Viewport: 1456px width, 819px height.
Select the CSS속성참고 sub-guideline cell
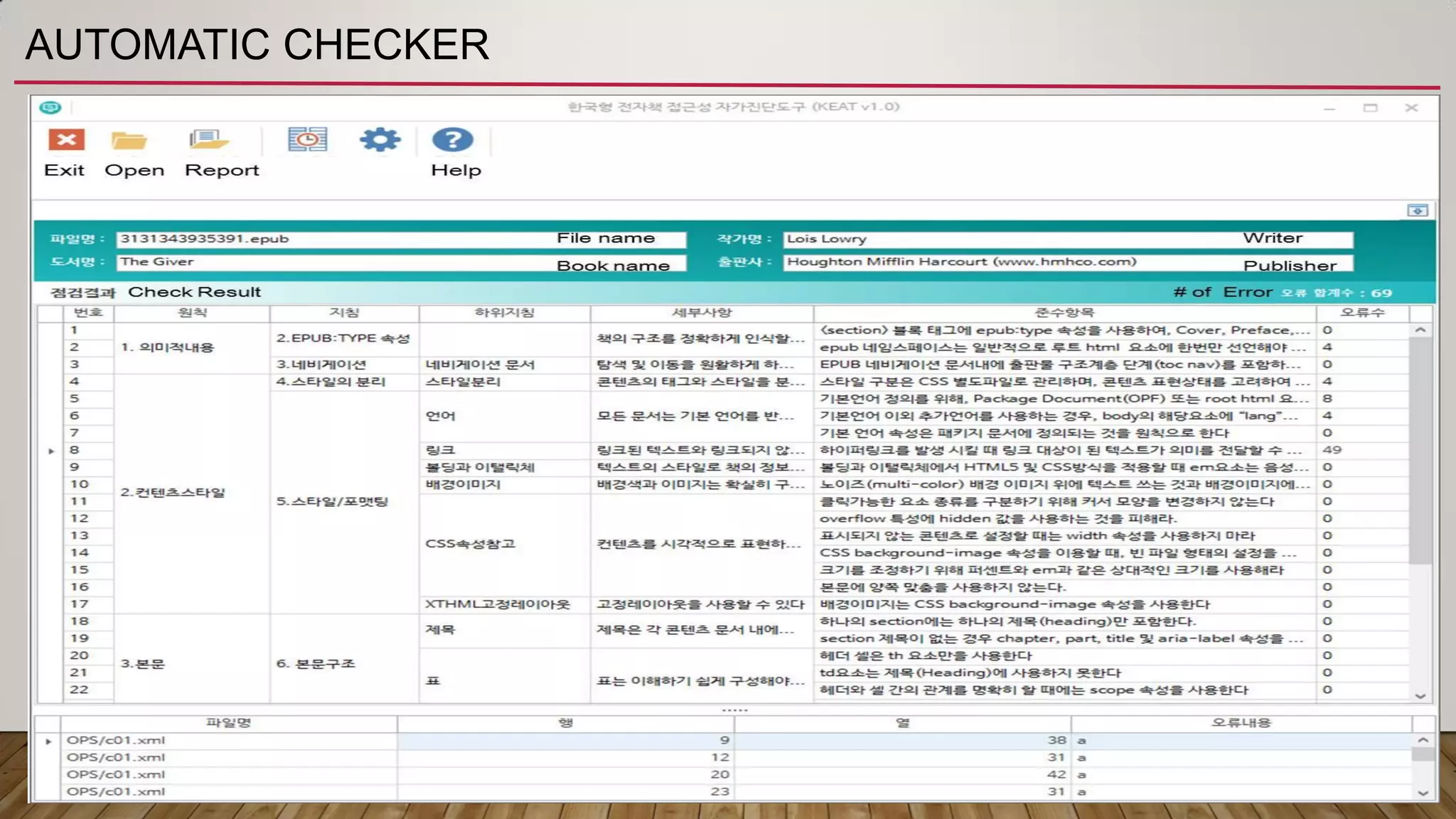click(504, 545)
